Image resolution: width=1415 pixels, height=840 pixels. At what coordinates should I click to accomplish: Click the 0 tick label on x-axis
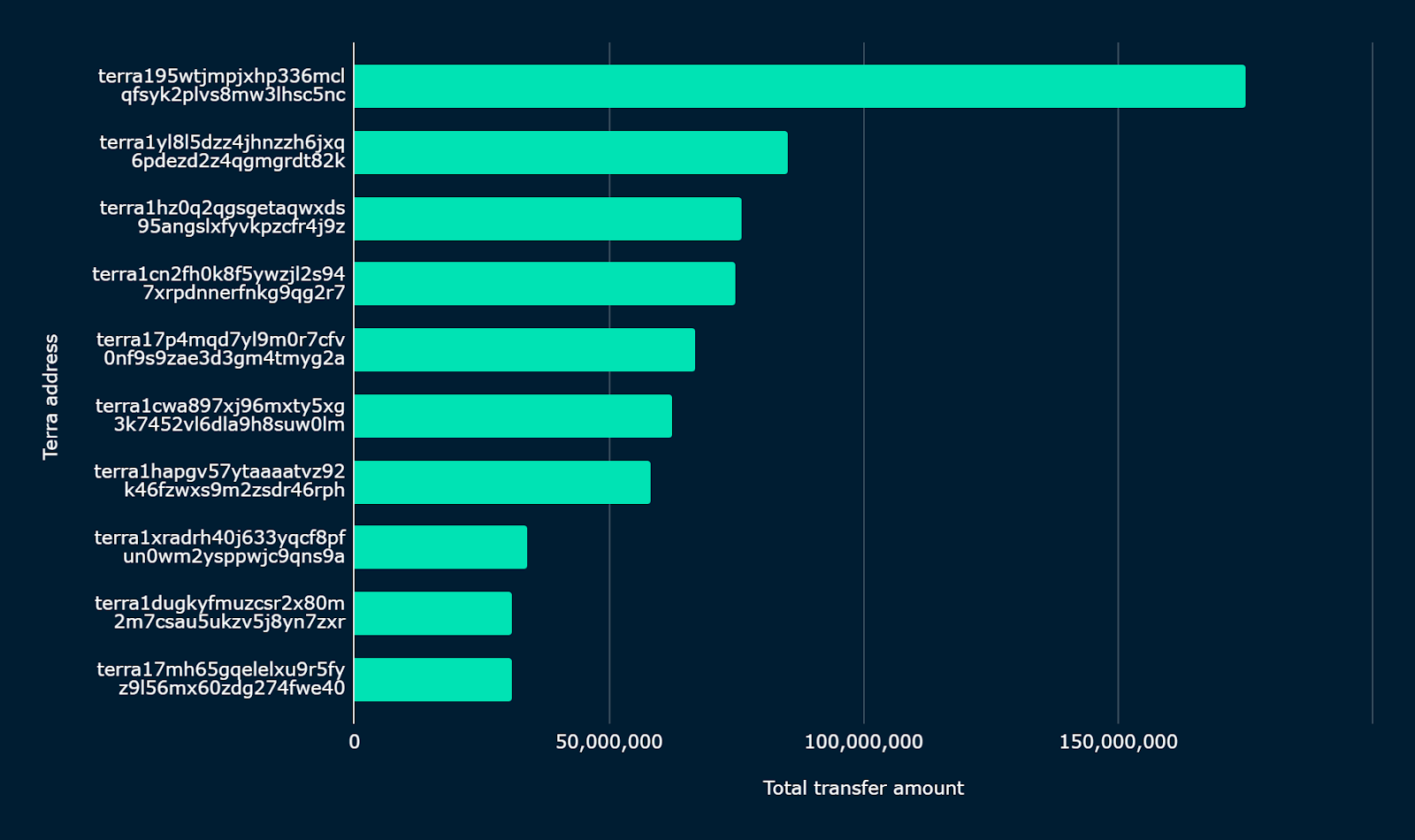pos(354,742)
